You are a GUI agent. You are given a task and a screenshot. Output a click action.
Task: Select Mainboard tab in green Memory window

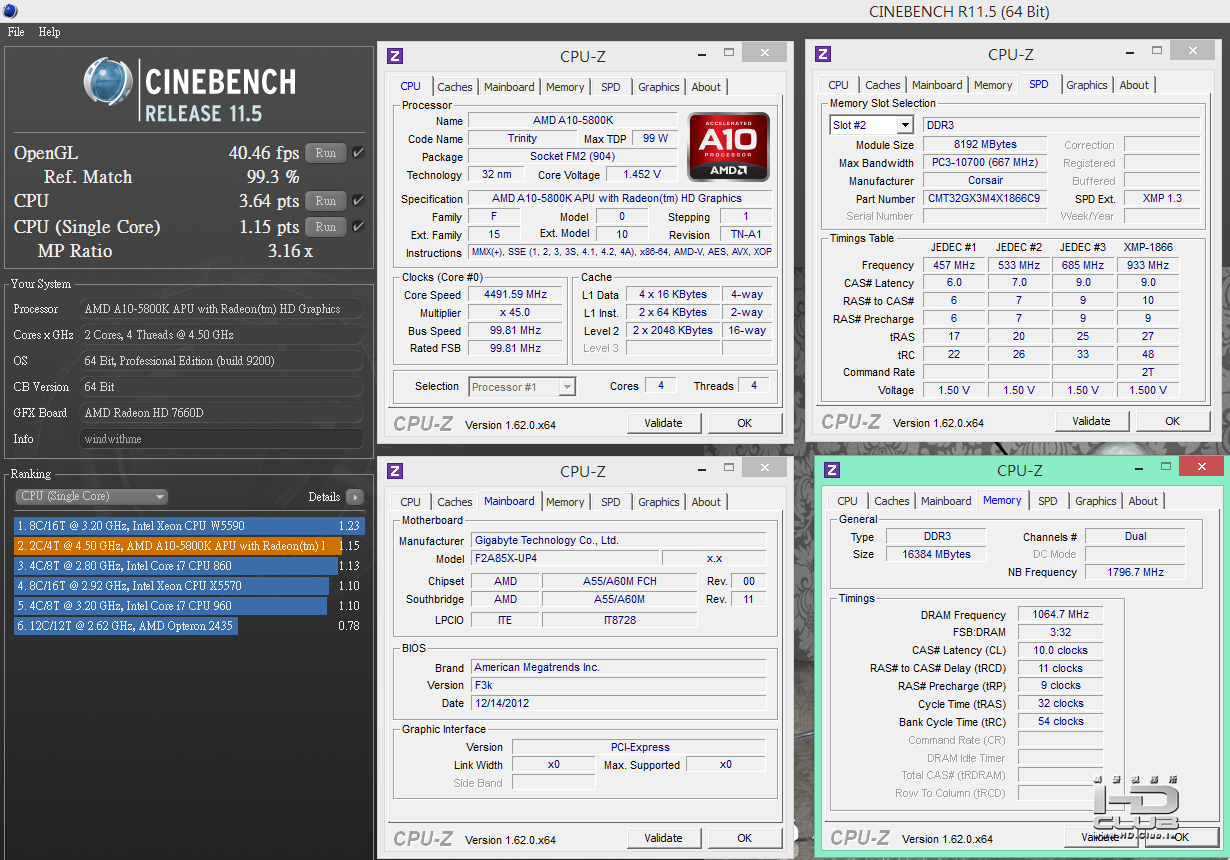point(946,501)
